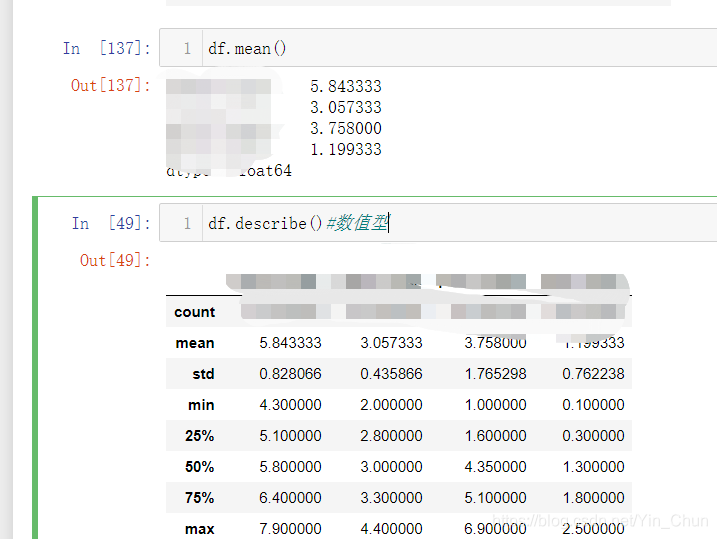Click min value 1.000000

click(496, 405)
